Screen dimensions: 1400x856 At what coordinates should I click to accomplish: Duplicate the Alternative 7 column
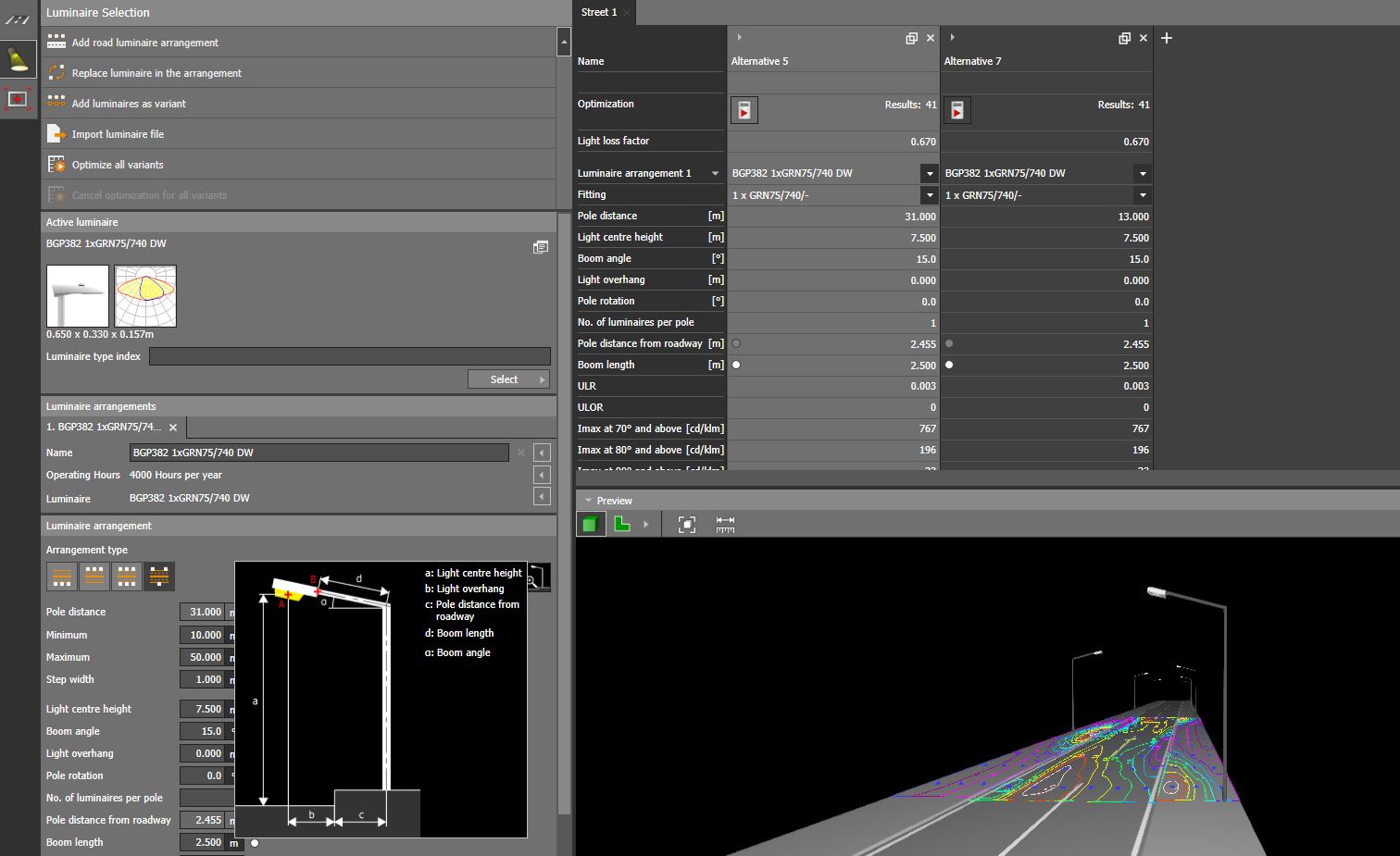1124,38
